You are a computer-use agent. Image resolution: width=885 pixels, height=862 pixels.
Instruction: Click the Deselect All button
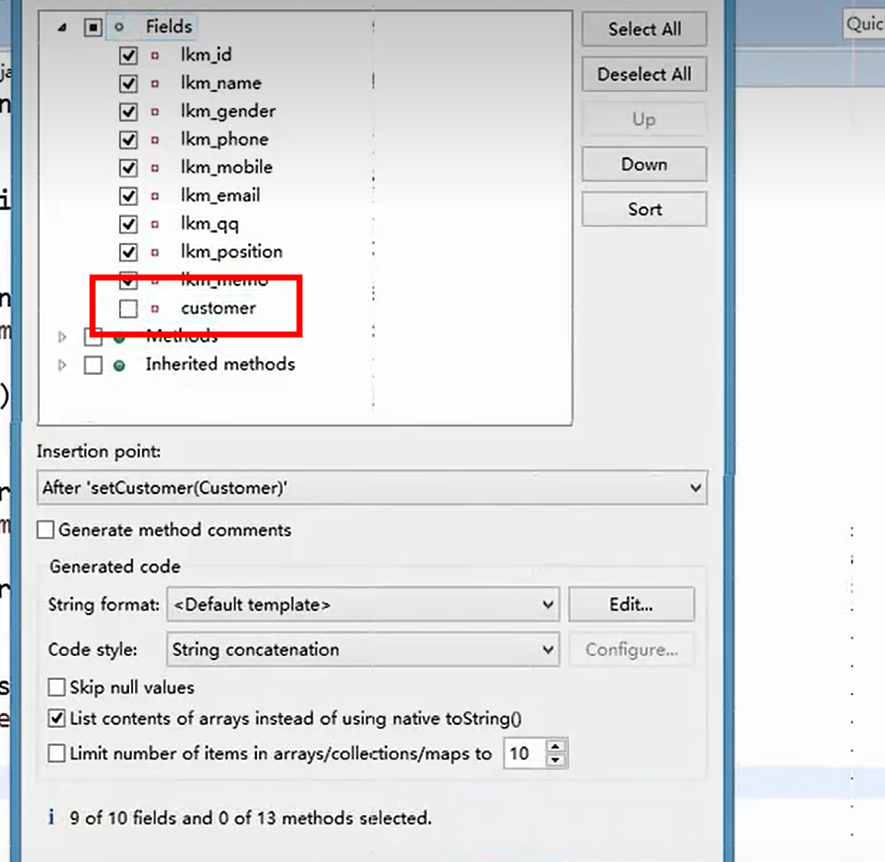point(644,74)
